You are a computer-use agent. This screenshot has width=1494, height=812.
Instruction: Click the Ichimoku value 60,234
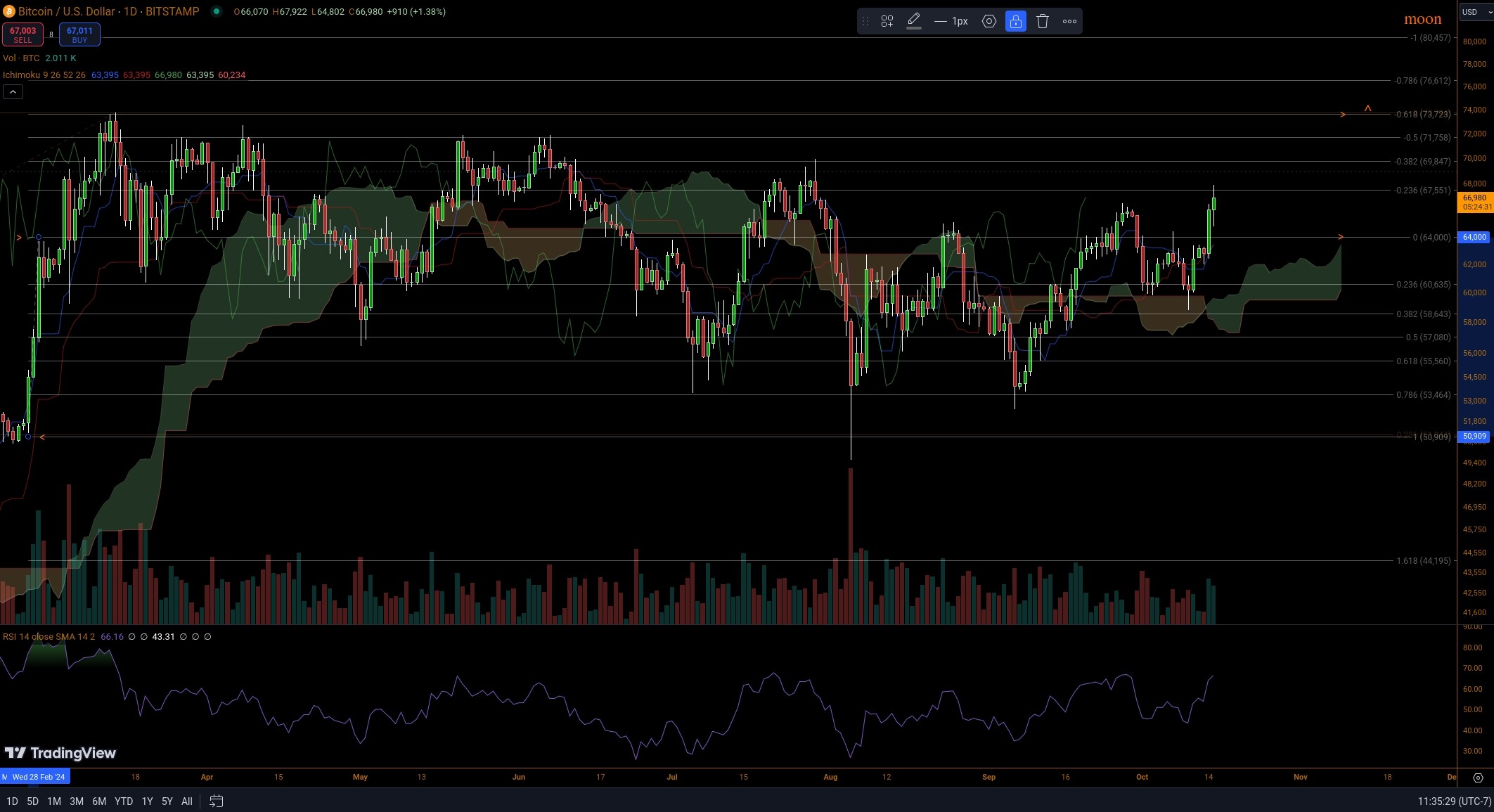point(232,75)
